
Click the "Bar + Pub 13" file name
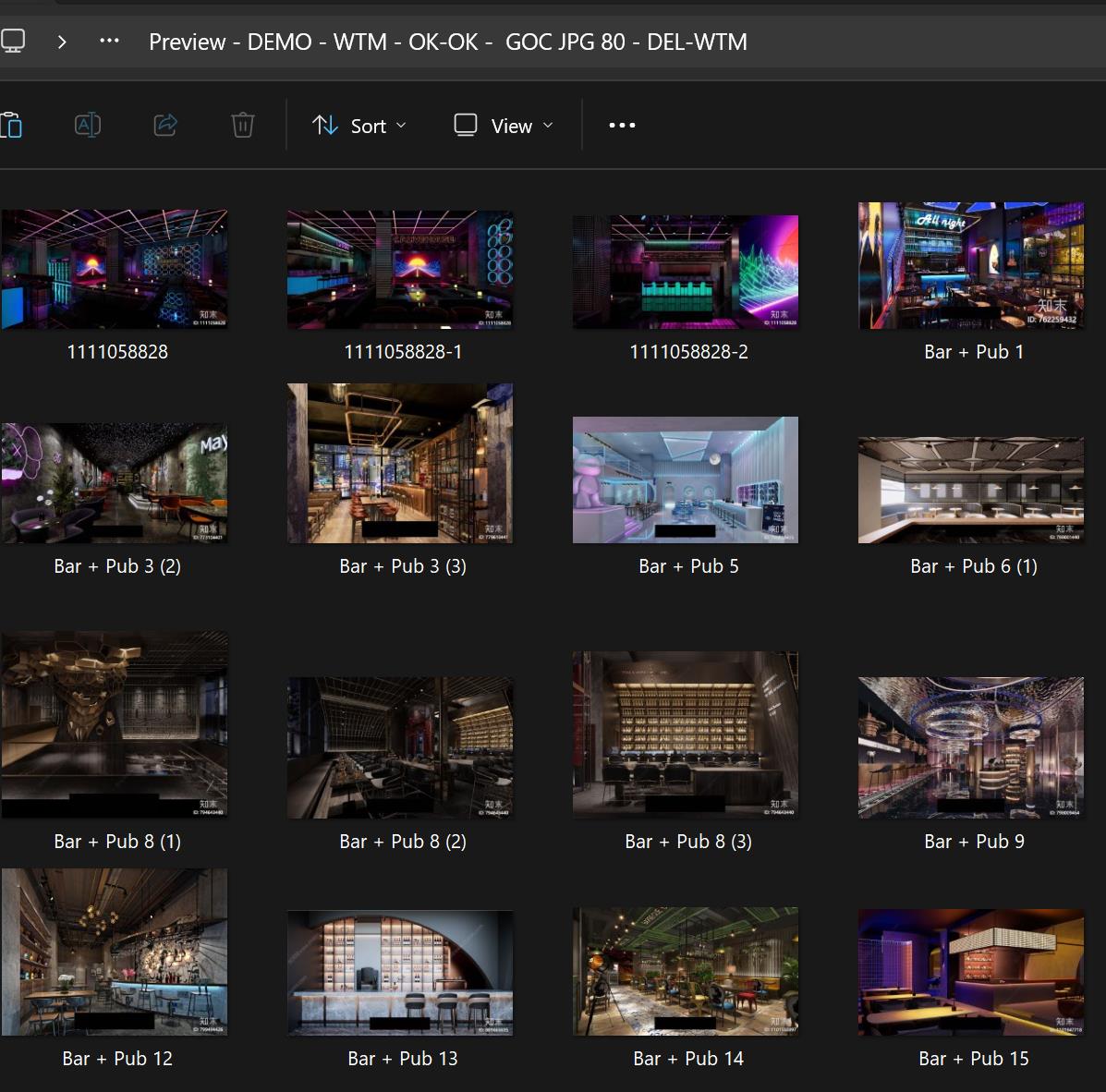[x=404, y=1058]
